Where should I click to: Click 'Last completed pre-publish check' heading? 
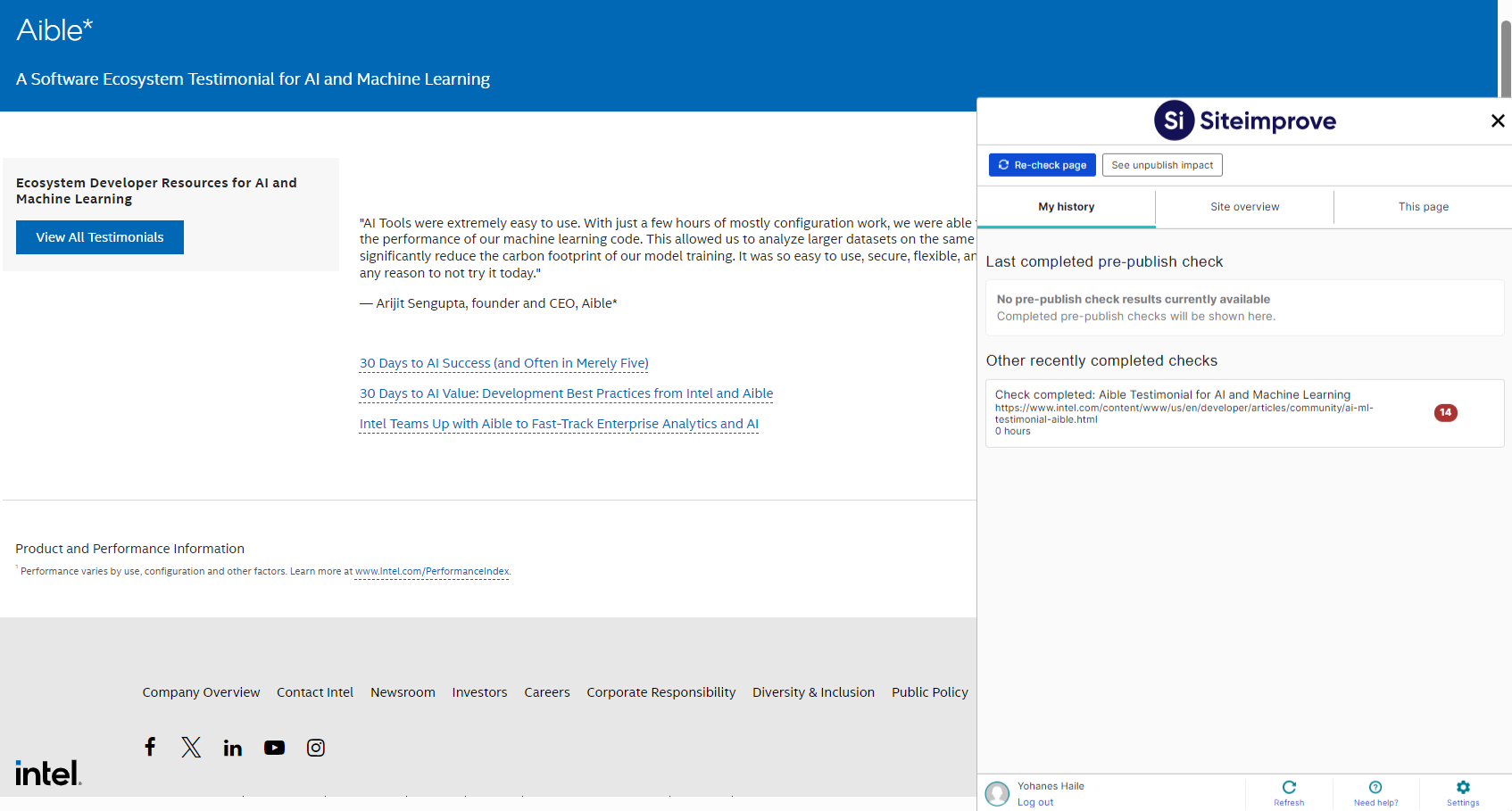point(1104,261)
